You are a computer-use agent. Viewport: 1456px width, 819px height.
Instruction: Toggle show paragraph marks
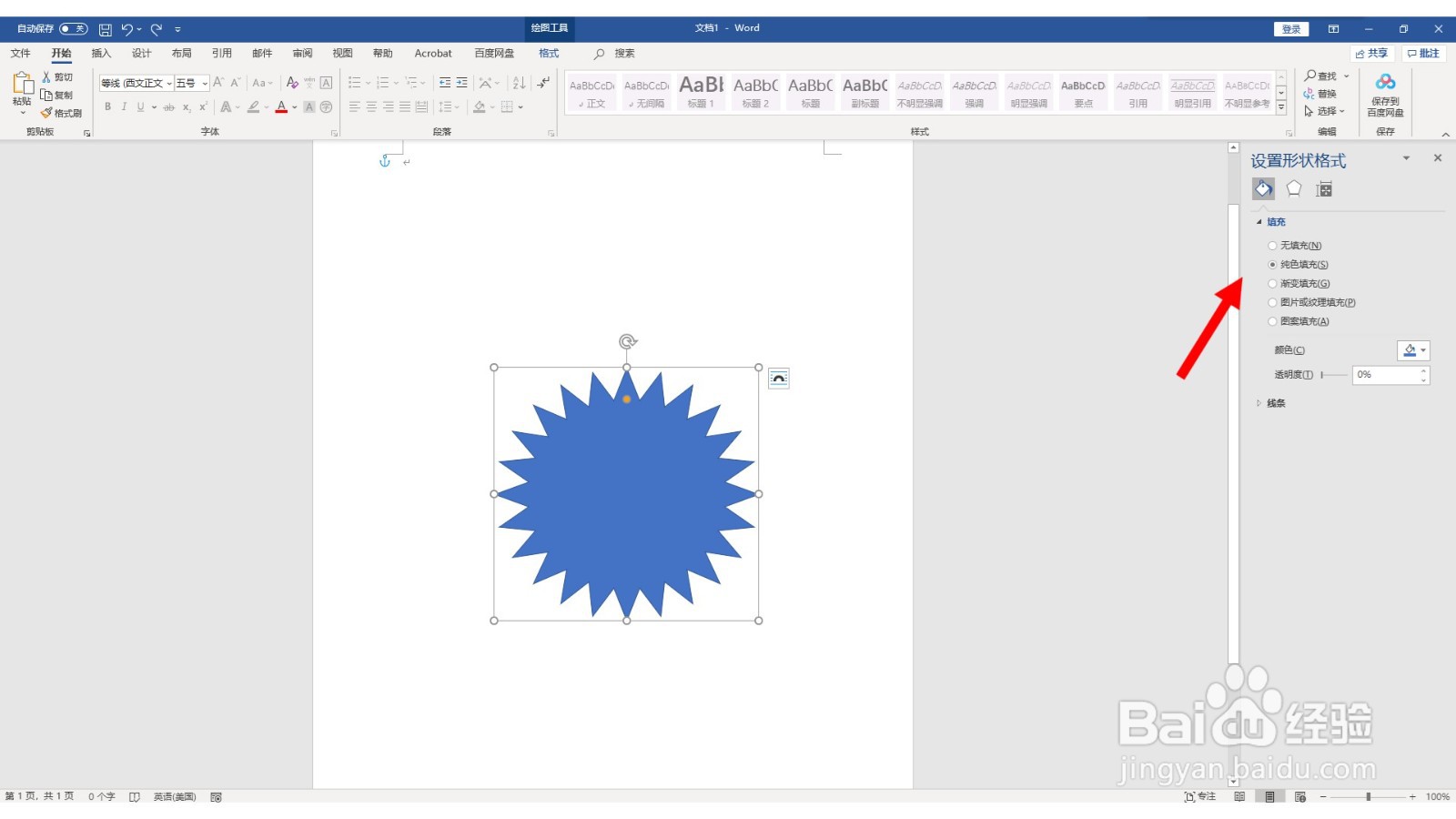pos(543,83)
